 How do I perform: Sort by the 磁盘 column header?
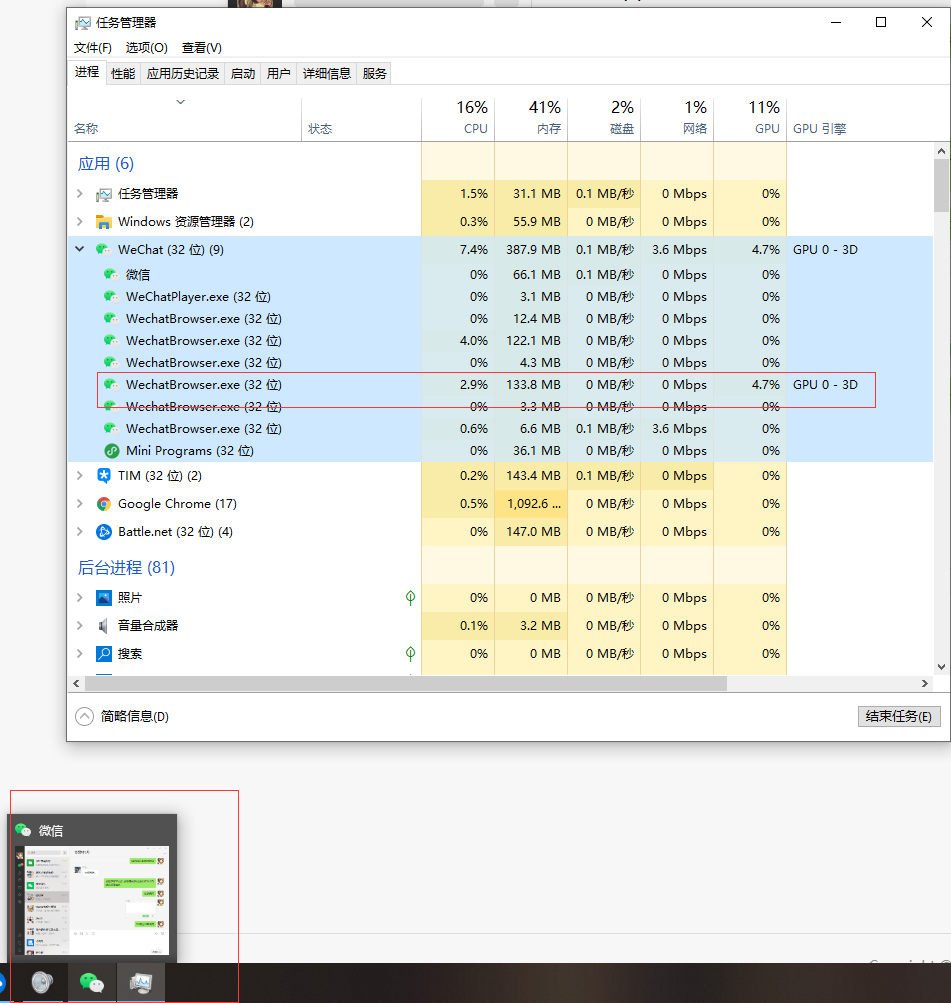[604, 119]
